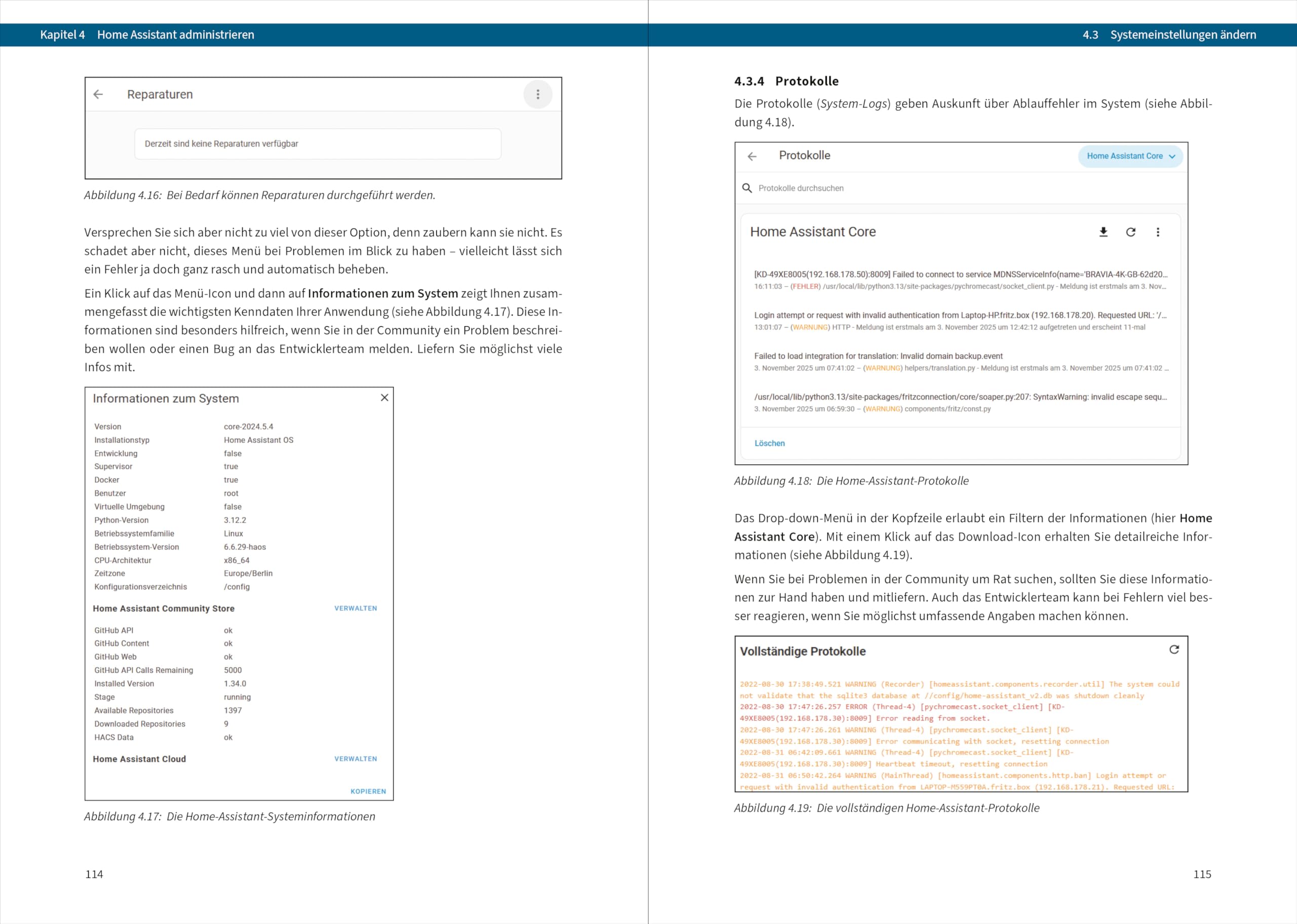Click Löschen to clear the logs
The image size is (1297, 924).
[x=770, y=443]
